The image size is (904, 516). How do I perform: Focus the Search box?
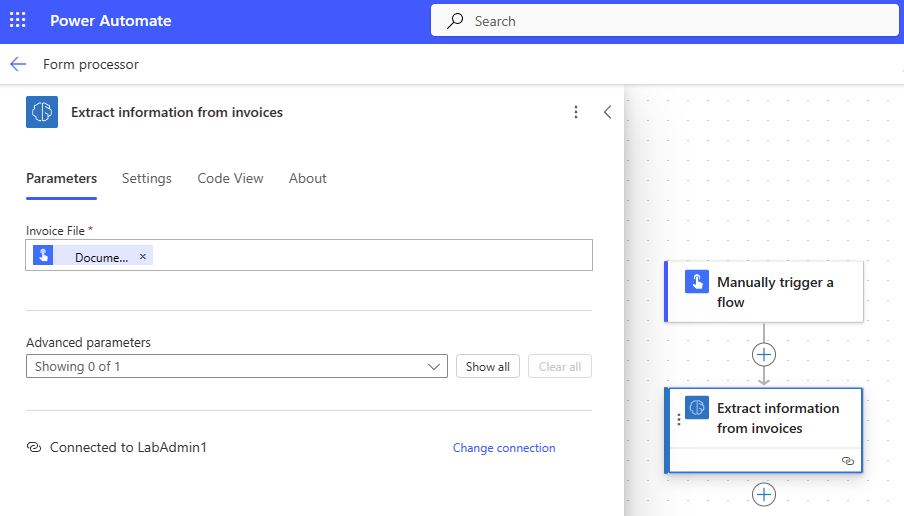(x=664, y=21)
